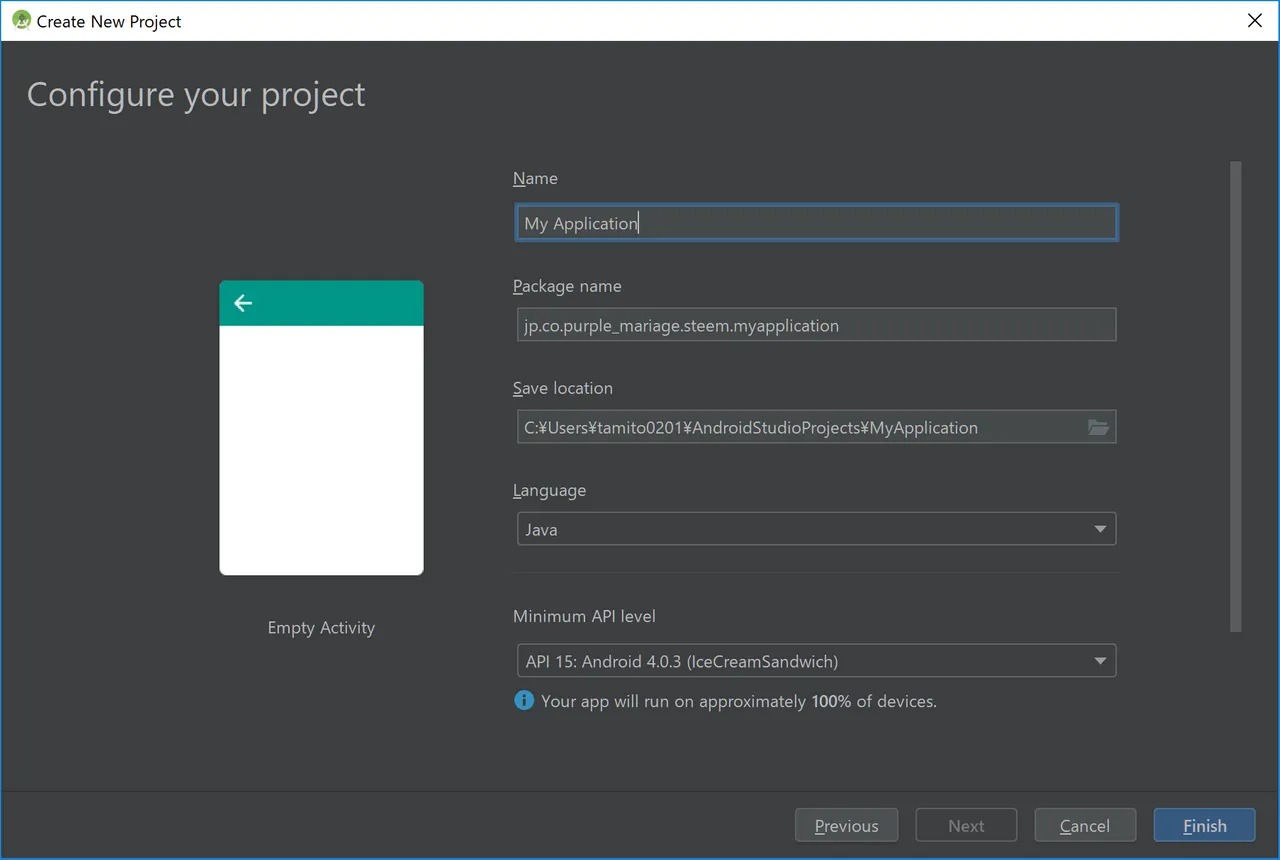Click the Cancel button
Image resolution: width=1280 pixels, height=860 pixels.
point(1085,826)
